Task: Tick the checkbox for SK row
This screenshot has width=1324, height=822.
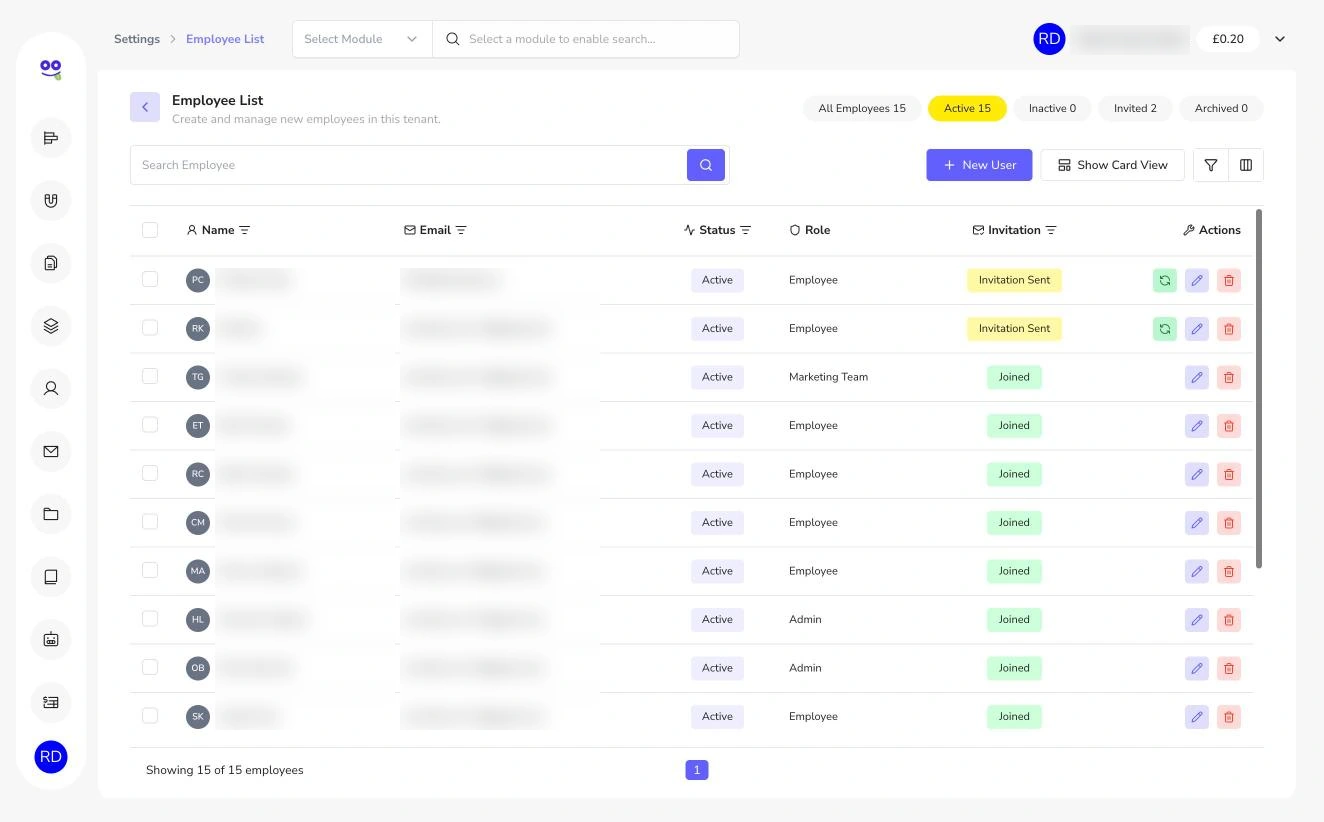Action: pyautogui.click(x=150, y=715)
